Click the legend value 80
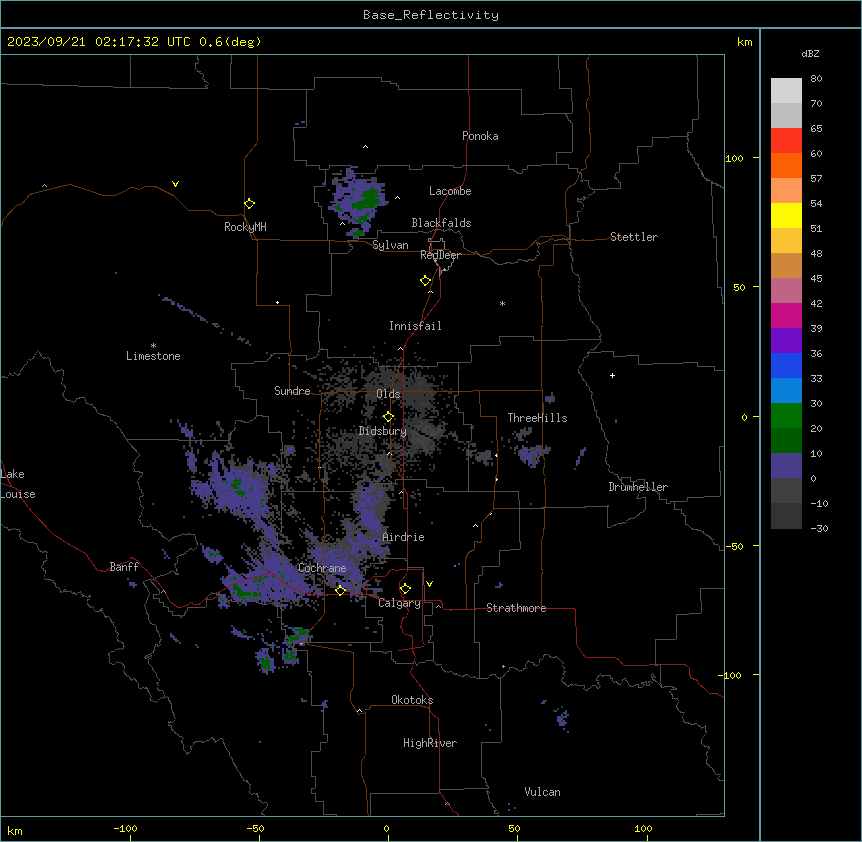862x842 pixels. tap(816, 79)
